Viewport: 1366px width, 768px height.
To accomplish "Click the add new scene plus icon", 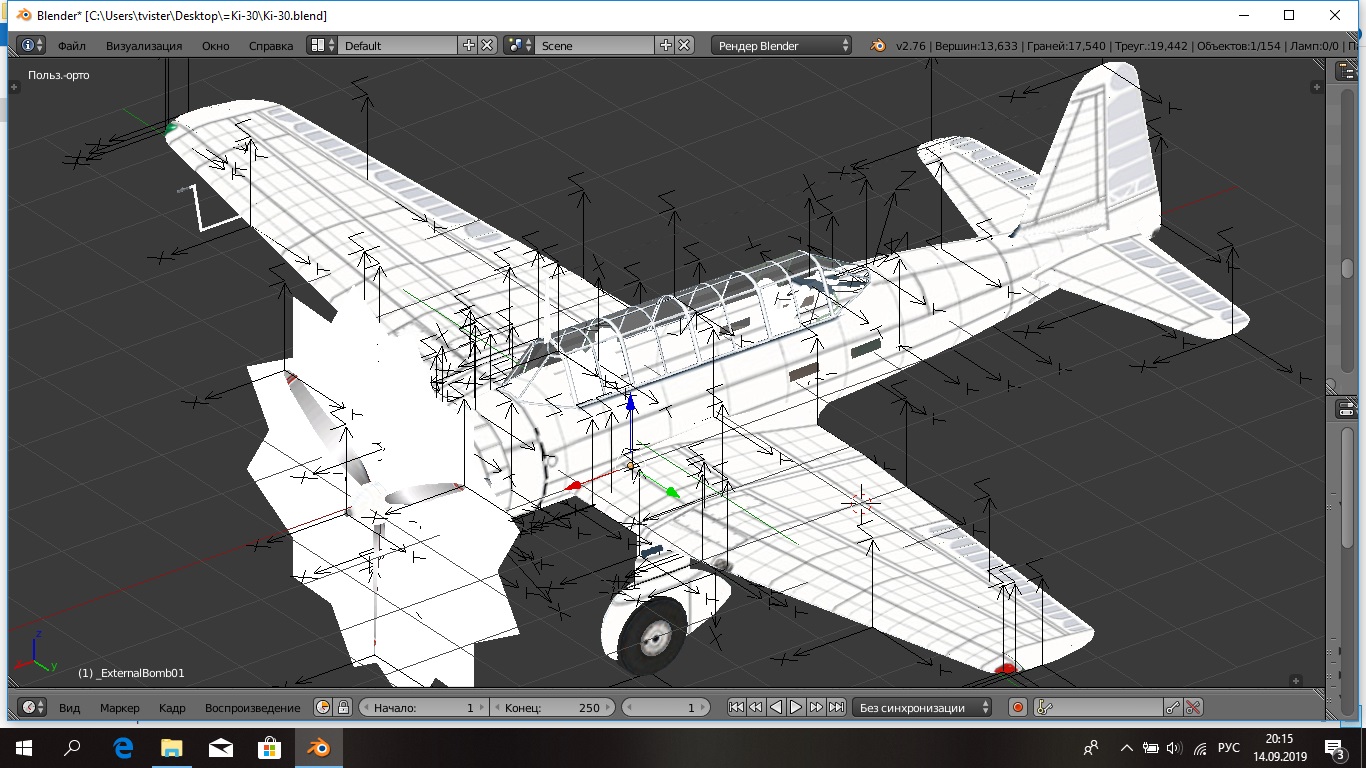I will [x=666, y=45].
